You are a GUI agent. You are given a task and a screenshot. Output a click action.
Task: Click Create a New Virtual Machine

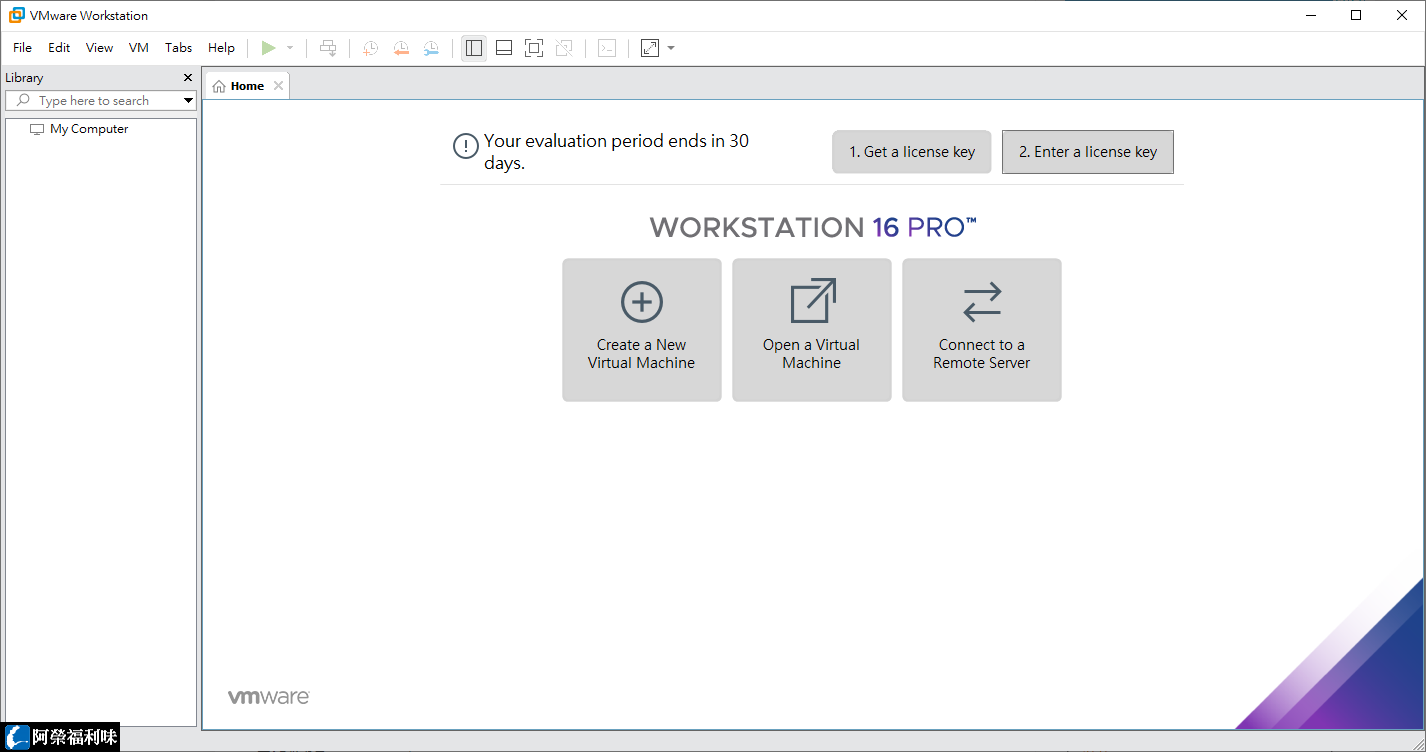tap(641, 330)
